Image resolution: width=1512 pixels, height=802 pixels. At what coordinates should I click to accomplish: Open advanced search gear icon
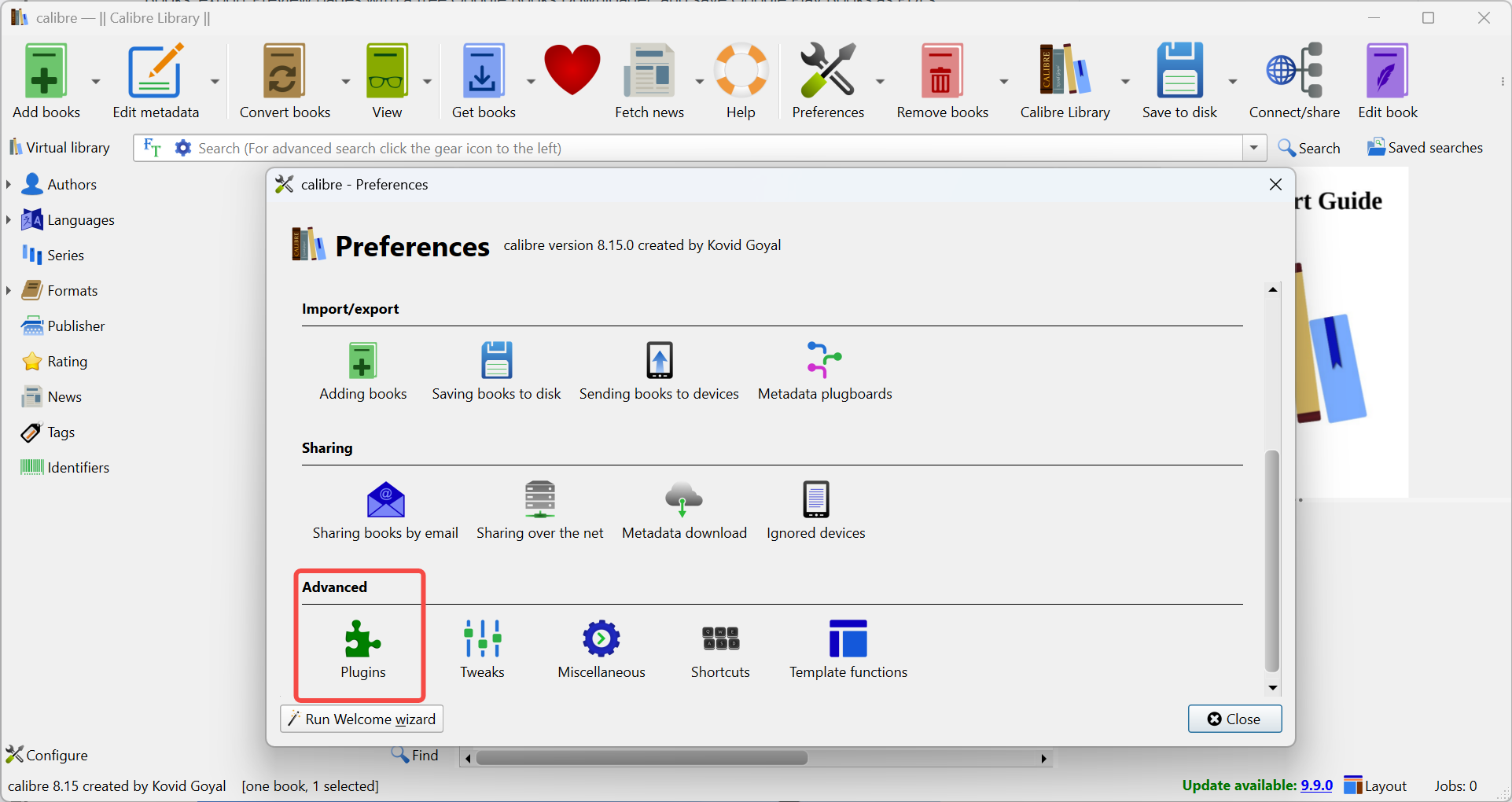(182, 148)
